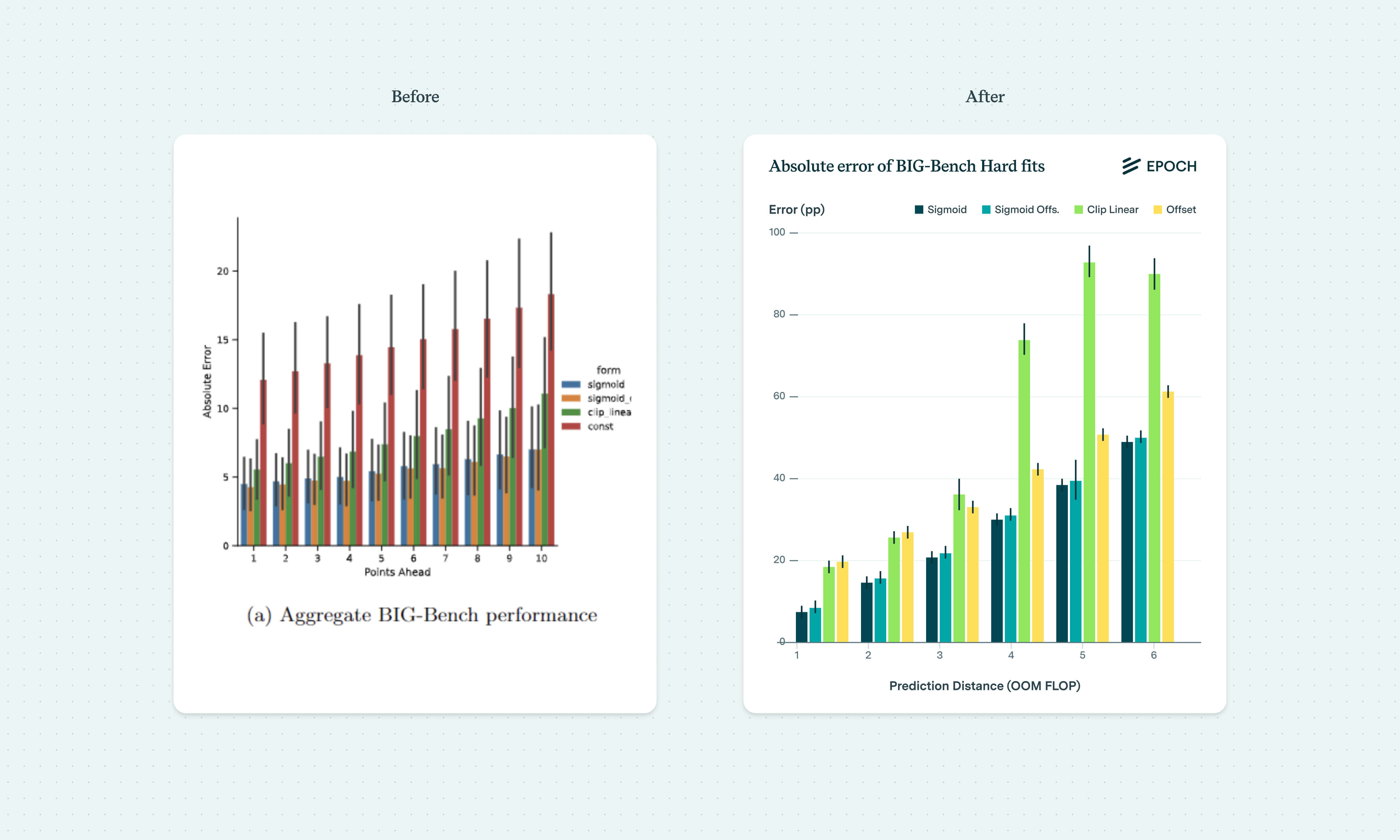Click the "15" y-axis tick in Before chart

click(x=222, y=340)
